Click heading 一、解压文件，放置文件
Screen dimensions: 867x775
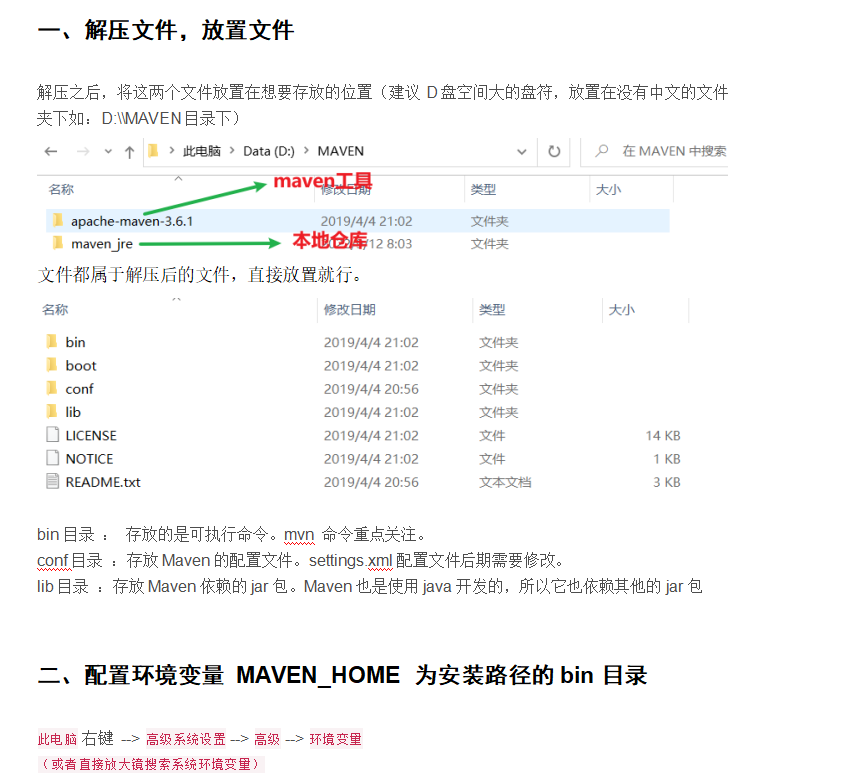click(x=165, y=30)
